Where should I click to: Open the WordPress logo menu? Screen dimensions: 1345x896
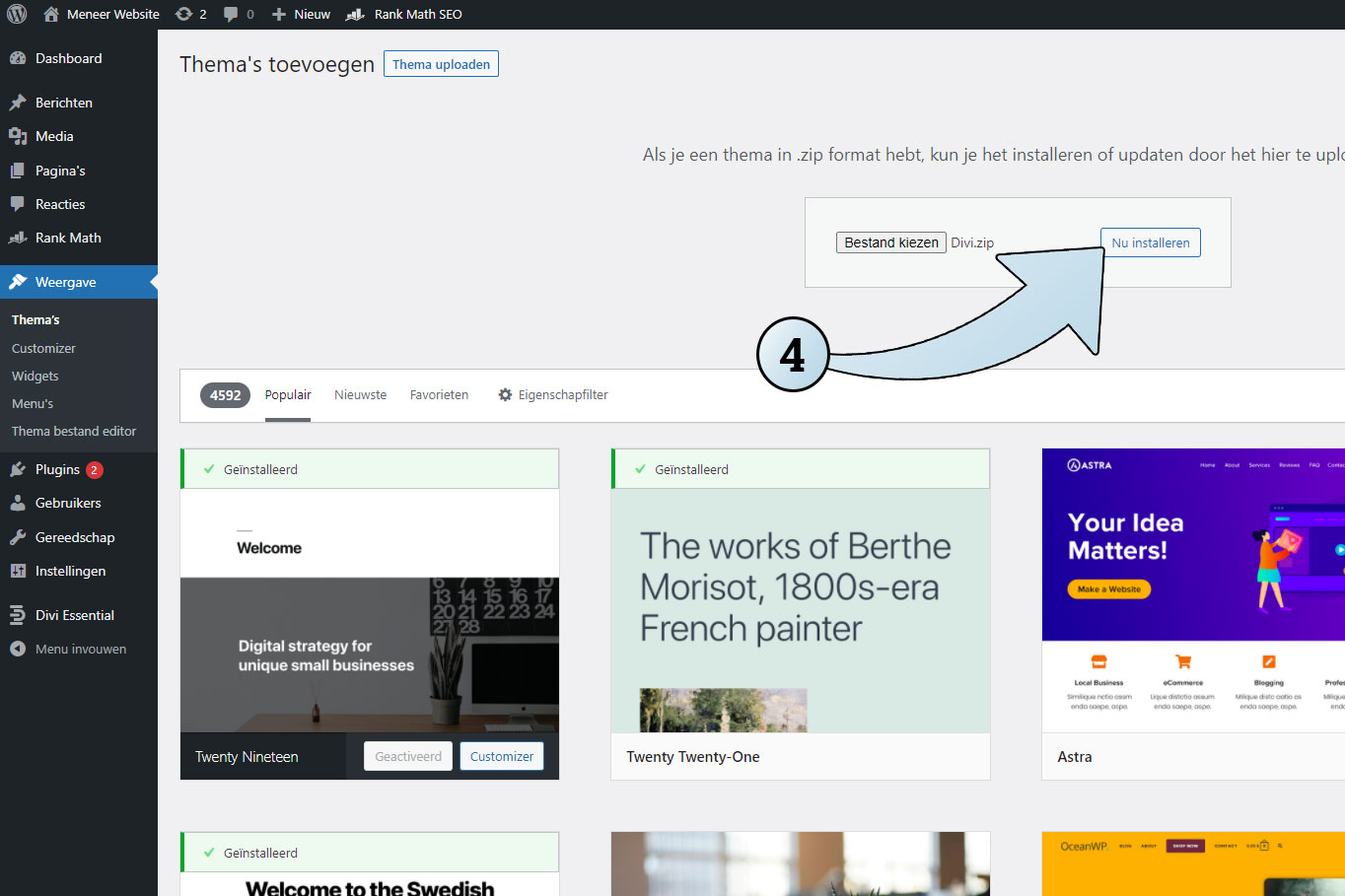(x=17, y=14)
